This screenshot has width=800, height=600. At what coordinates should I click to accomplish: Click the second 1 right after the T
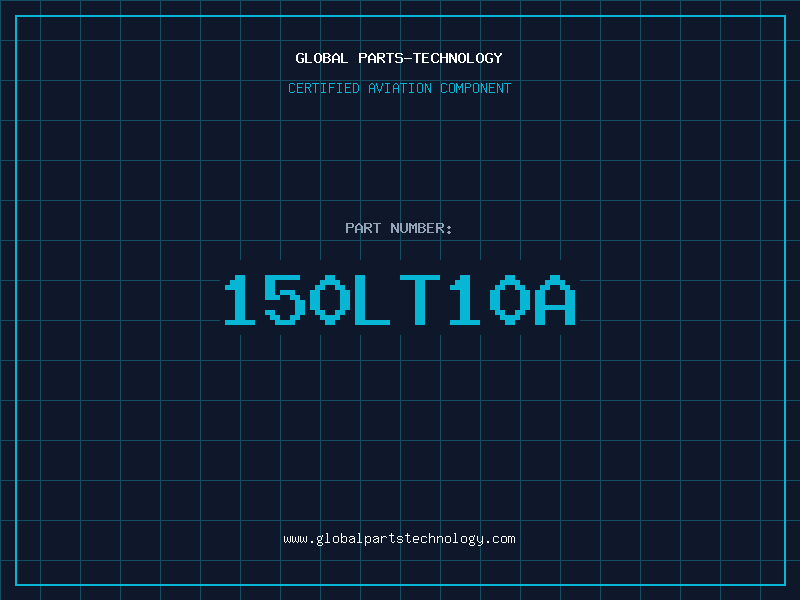click(x=466, y=300)
